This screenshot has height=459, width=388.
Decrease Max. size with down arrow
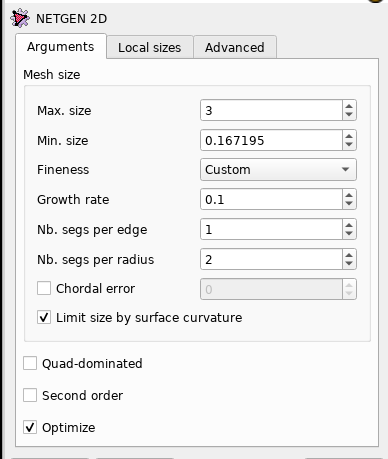pos(349,114)
